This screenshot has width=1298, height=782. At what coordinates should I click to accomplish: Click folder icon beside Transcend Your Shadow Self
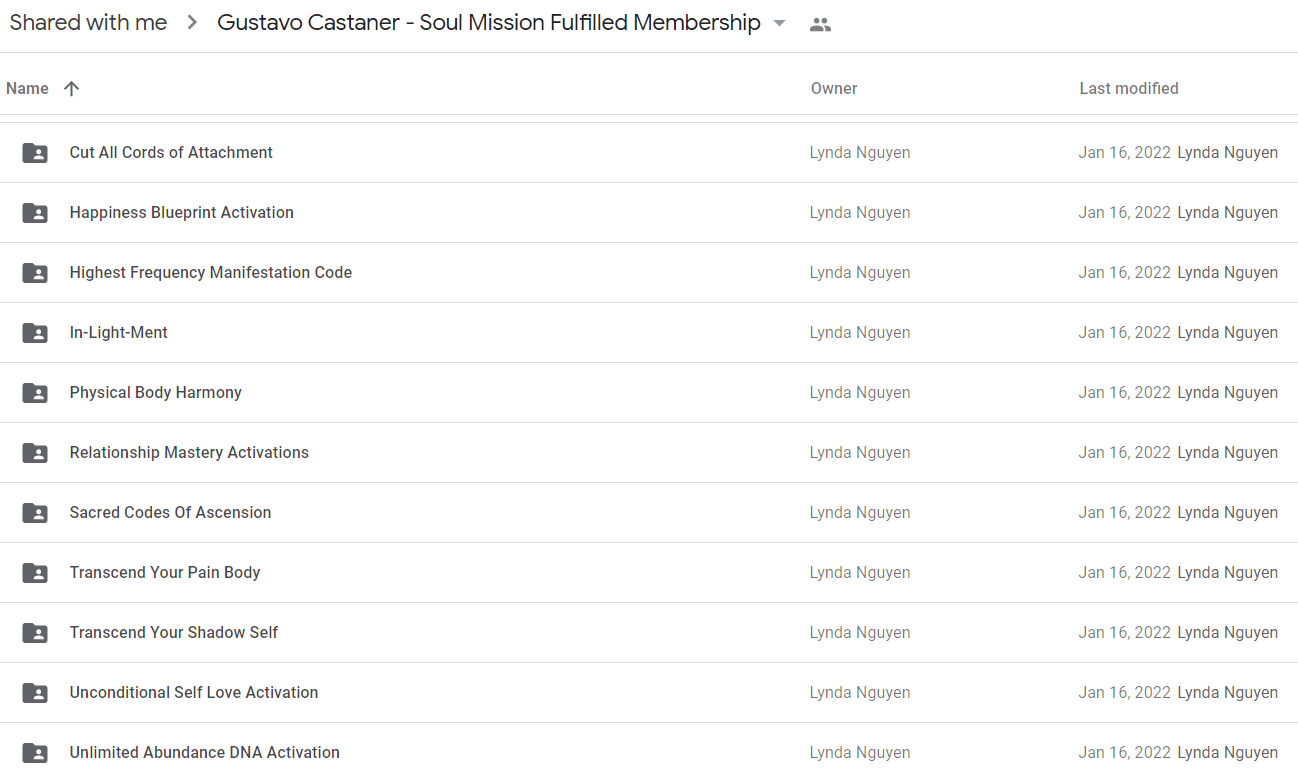[x=35, y=633]
